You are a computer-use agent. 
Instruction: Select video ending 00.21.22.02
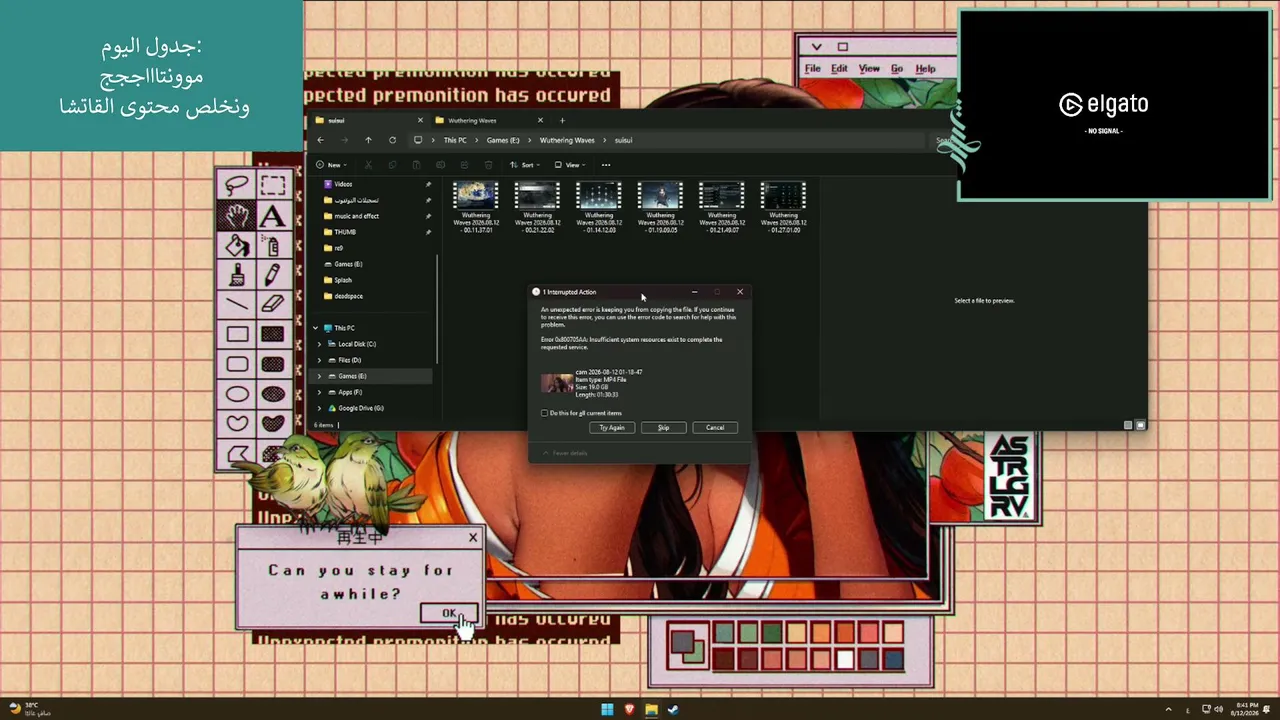coord(537,207)
